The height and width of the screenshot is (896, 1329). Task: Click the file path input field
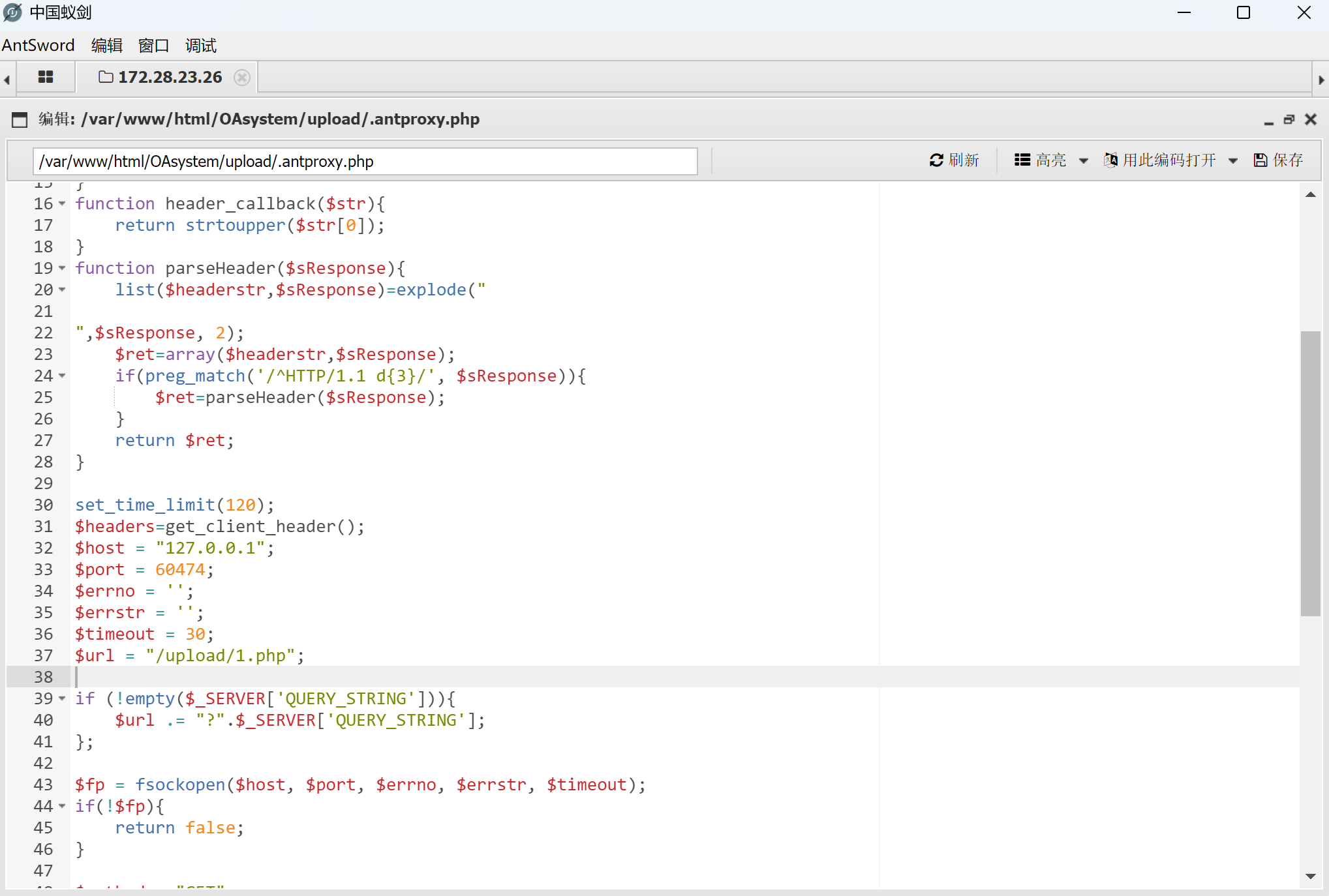pyautogui.click(x=365, y=162)
